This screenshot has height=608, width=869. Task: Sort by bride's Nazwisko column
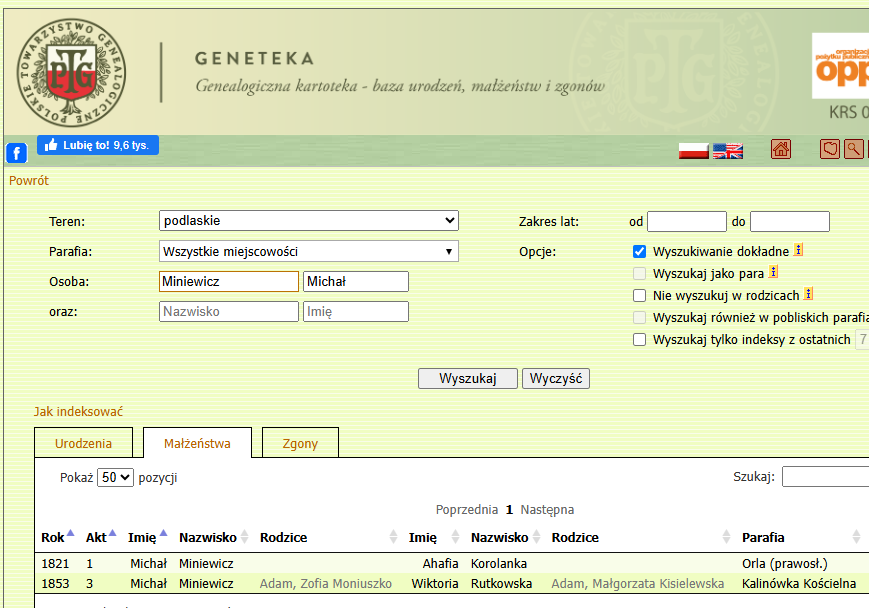click(x=505, y=537)
